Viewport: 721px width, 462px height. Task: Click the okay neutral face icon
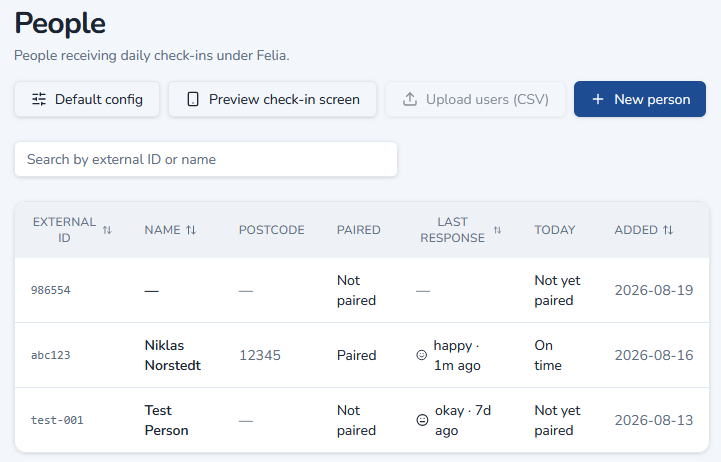[x=422, y=420]
